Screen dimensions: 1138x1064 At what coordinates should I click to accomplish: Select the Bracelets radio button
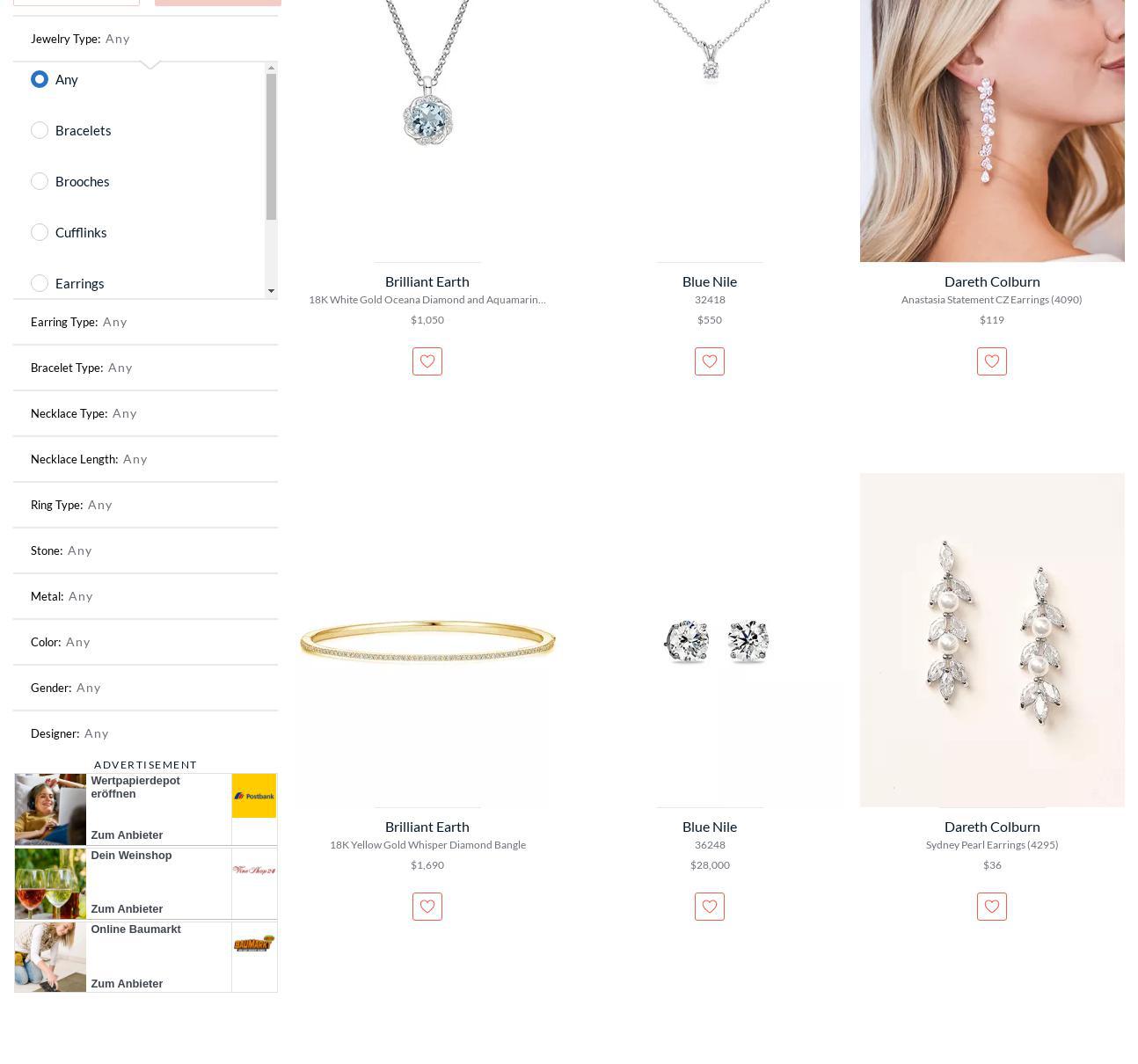click(40, 130)
